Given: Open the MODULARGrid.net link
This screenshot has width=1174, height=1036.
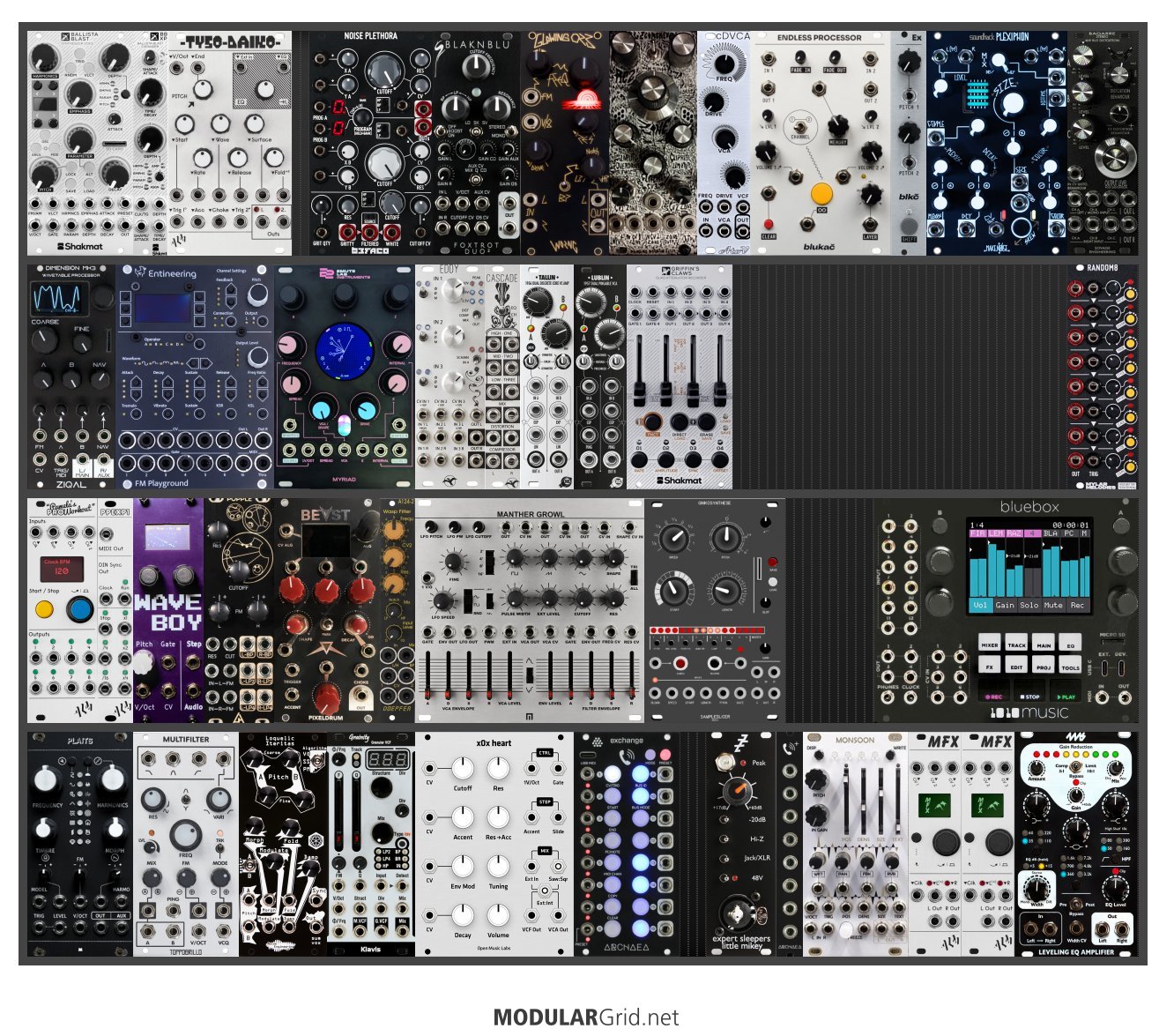Looking at the screenshot, I should click(586, 1017).
